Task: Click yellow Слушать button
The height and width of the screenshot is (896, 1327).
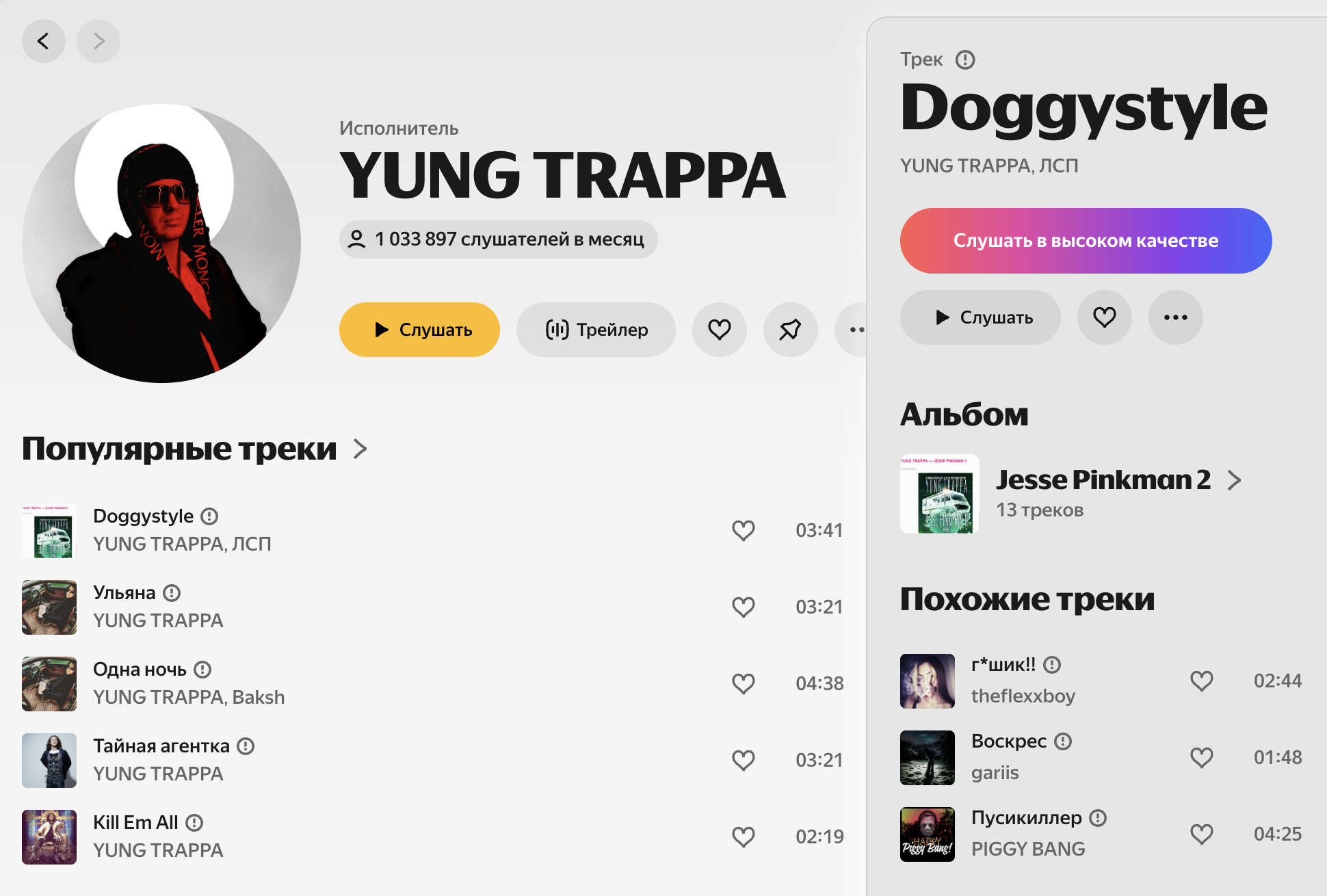Action: [419, 330]
